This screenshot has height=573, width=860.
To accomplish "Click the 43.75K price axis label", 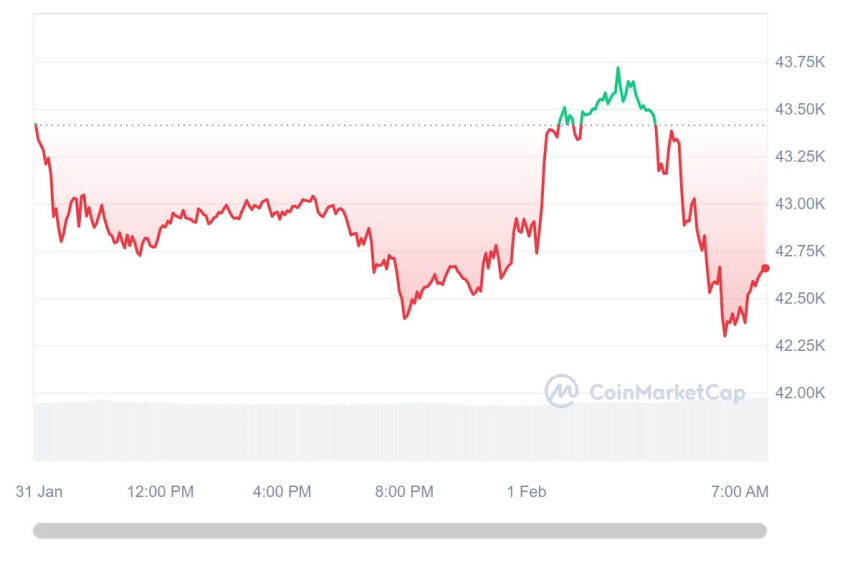I will [800, 62].
